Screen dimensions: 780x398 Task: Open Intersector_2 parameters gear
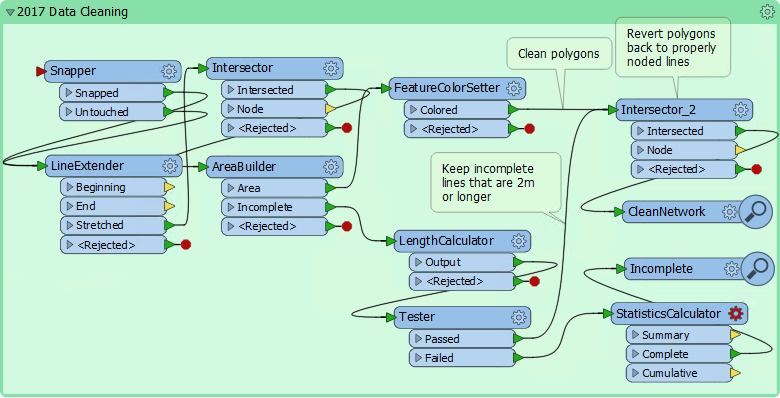pyautogui.click(x=741, y=110)
